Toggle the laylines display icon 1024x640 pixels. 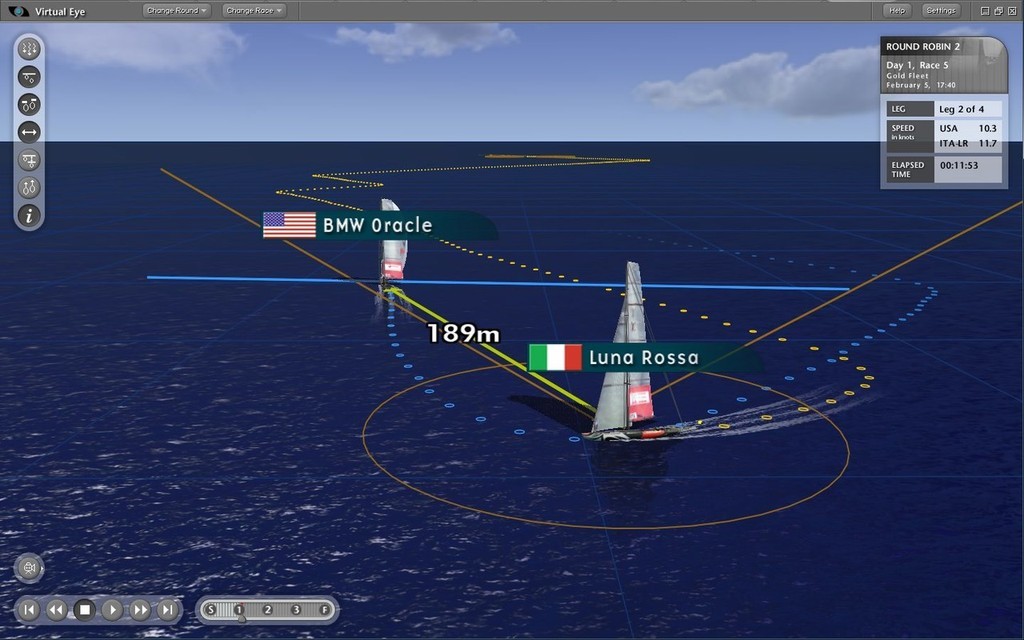28,159
